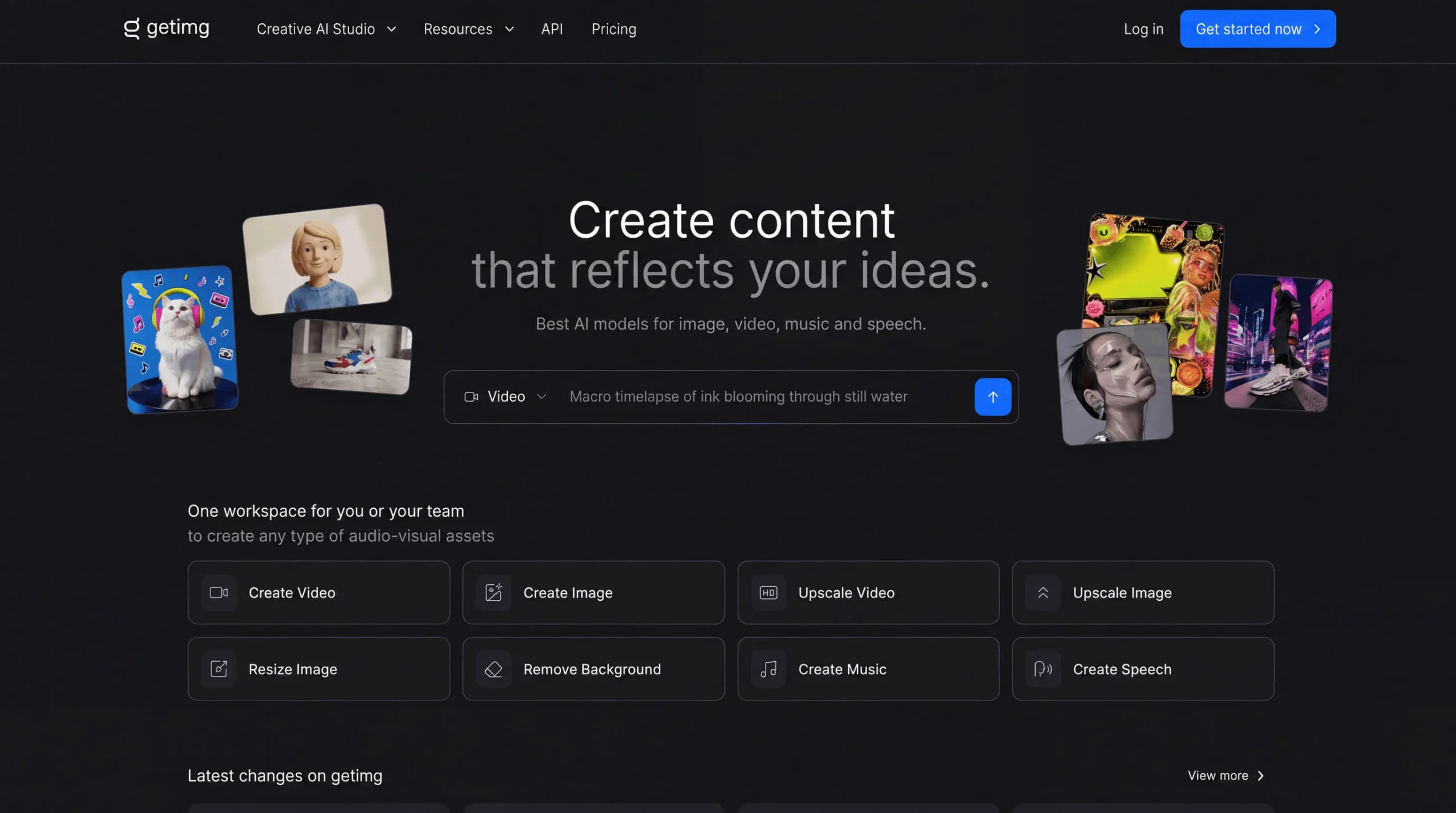Click the 3D cartoon blonde character thumbnail
The height and width of the screenshot is (813, 1456).
pos(317,259)
